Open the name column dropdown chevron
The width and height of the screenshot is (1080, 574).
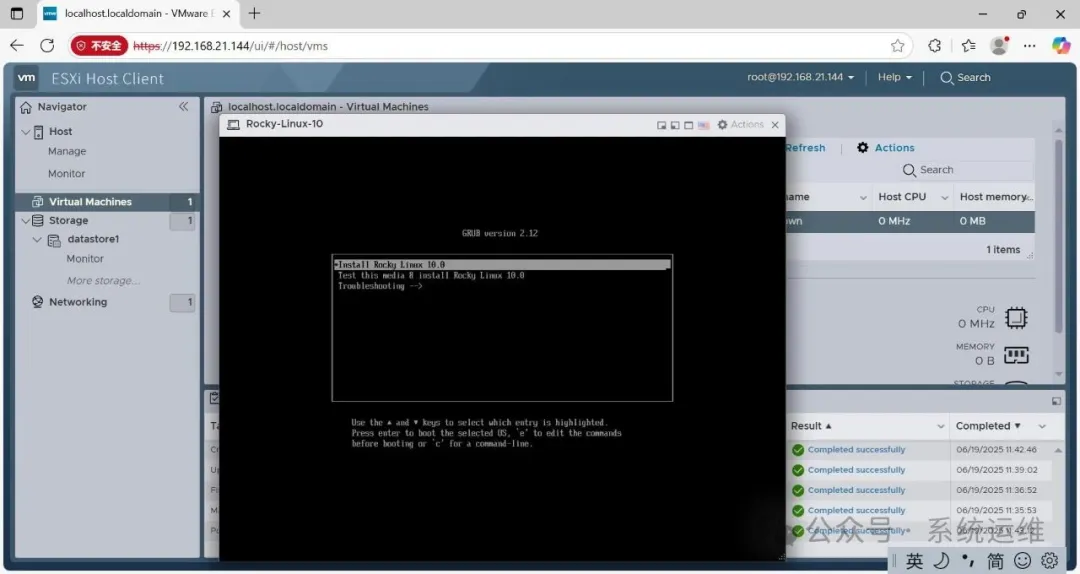pos(863,198)
